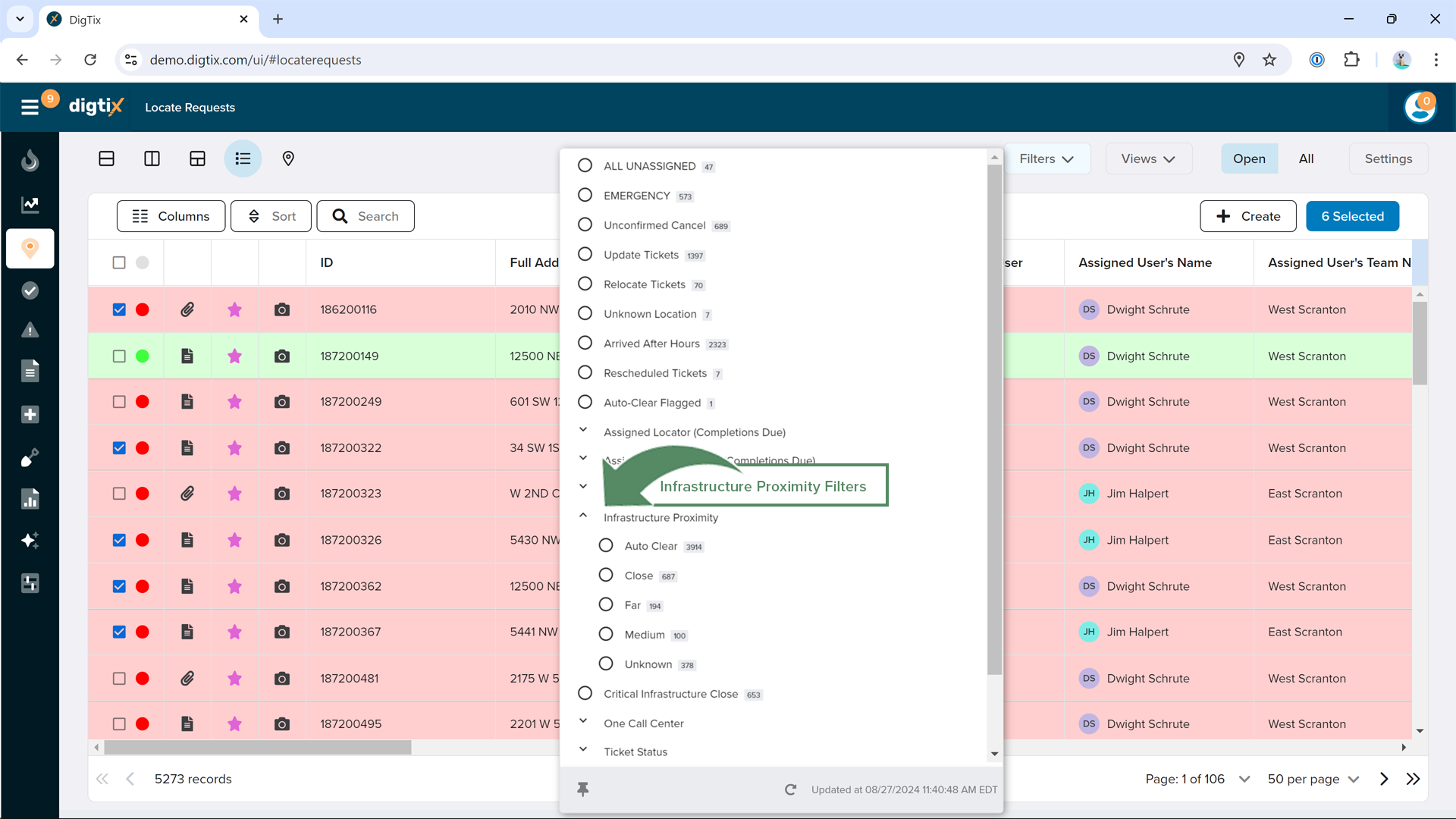Click the Create button
1456x819 pixels.
click(x=1247, y=216)
